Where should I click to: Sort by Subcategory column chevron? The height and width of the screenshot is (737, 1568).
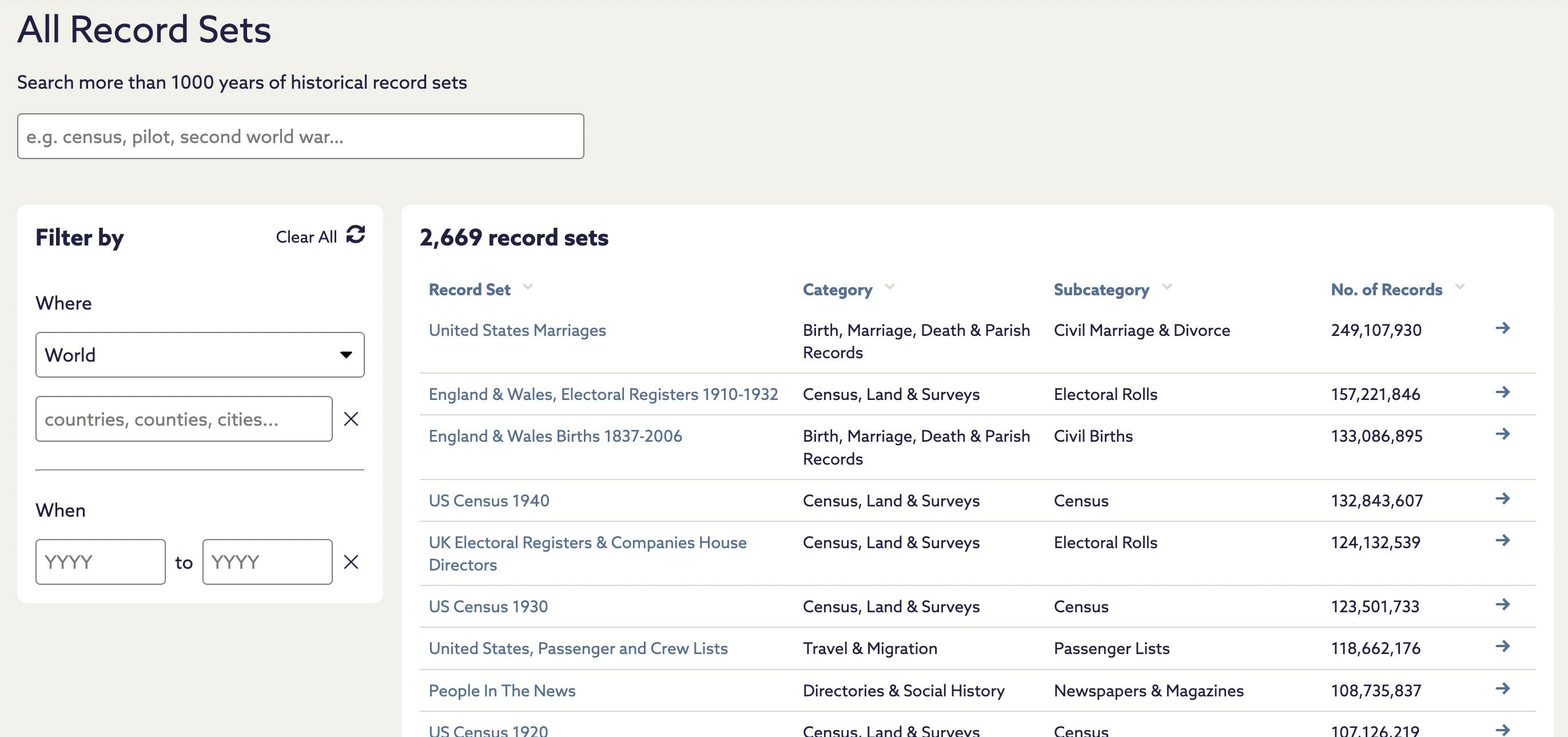point(1166,287)
